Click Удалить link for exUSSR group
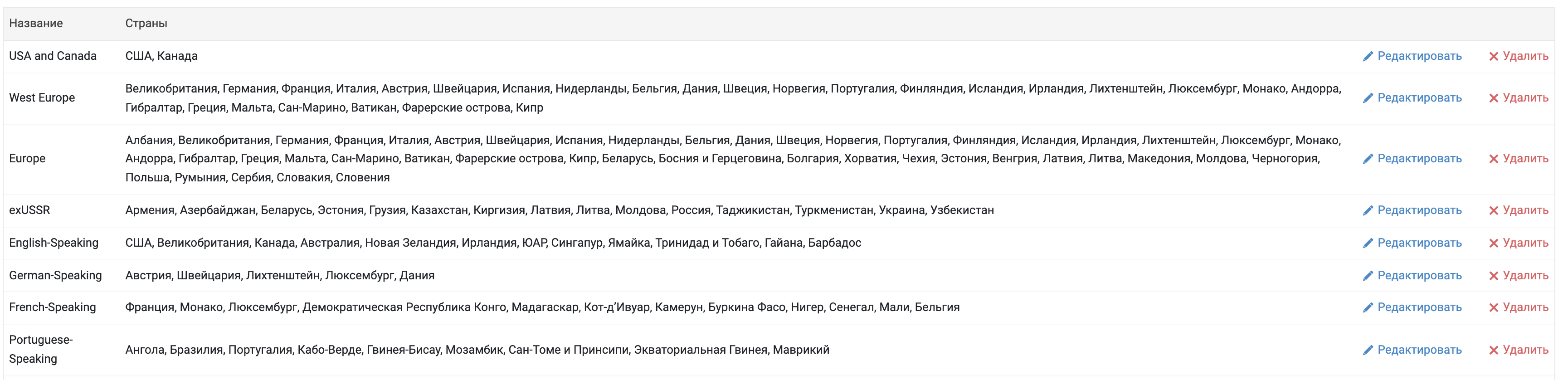 coord(1525,210)
